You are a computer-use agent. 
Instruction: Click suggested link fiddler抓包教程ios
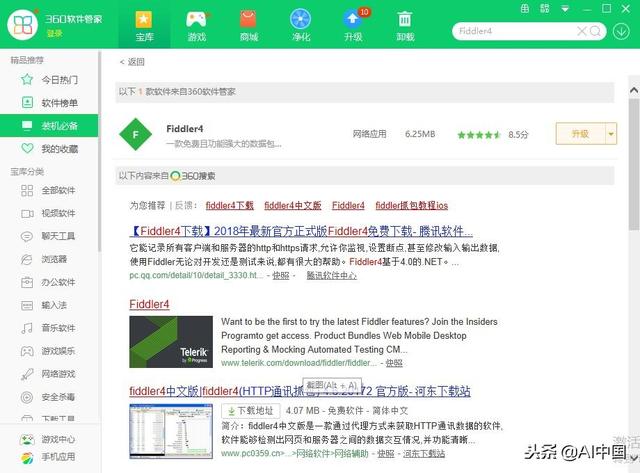411,205
